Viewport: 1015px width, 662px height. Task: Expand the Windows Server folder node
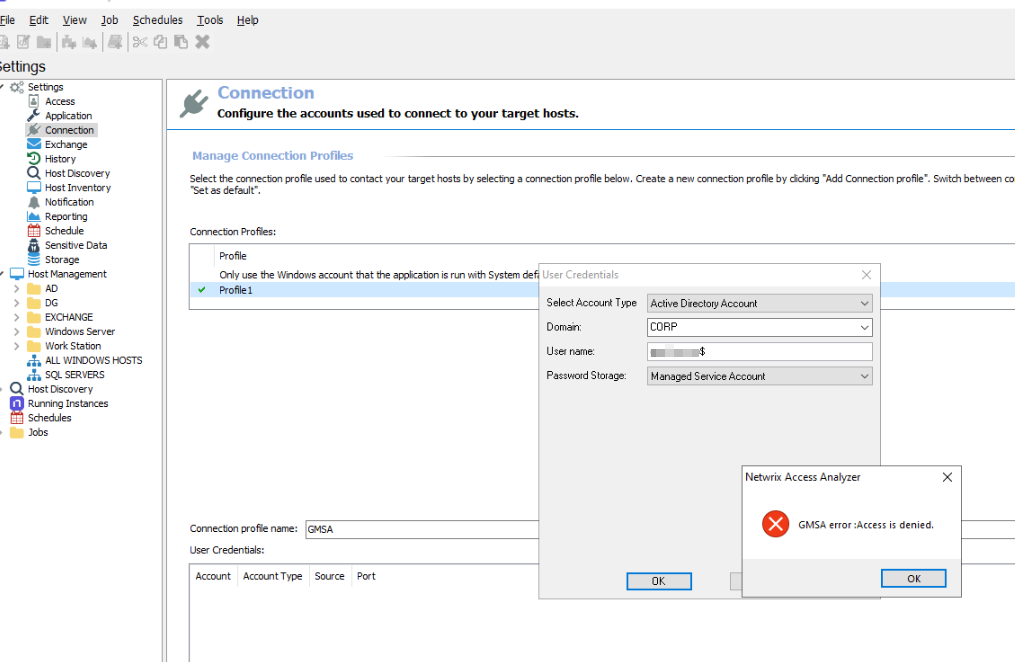pyautogui.click(x=17, y=331)
